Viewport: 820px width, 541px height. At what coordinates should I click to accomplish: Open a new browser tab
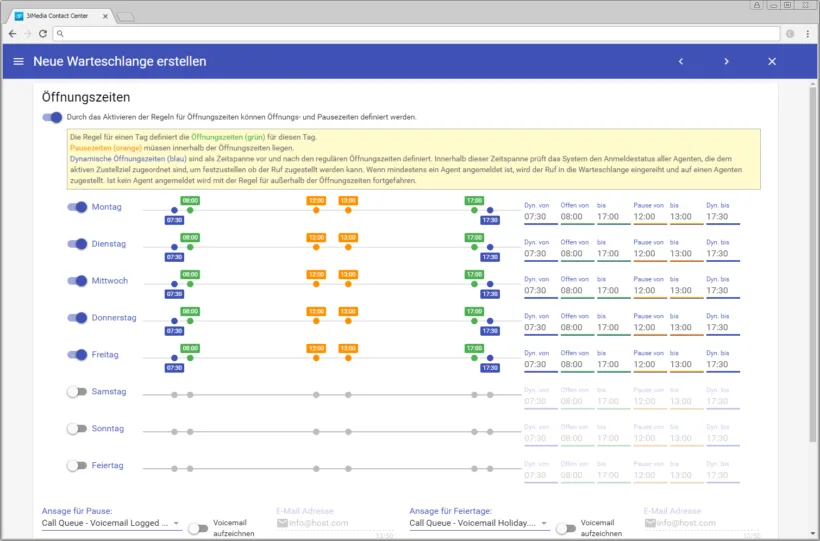[x=126, y=17]
